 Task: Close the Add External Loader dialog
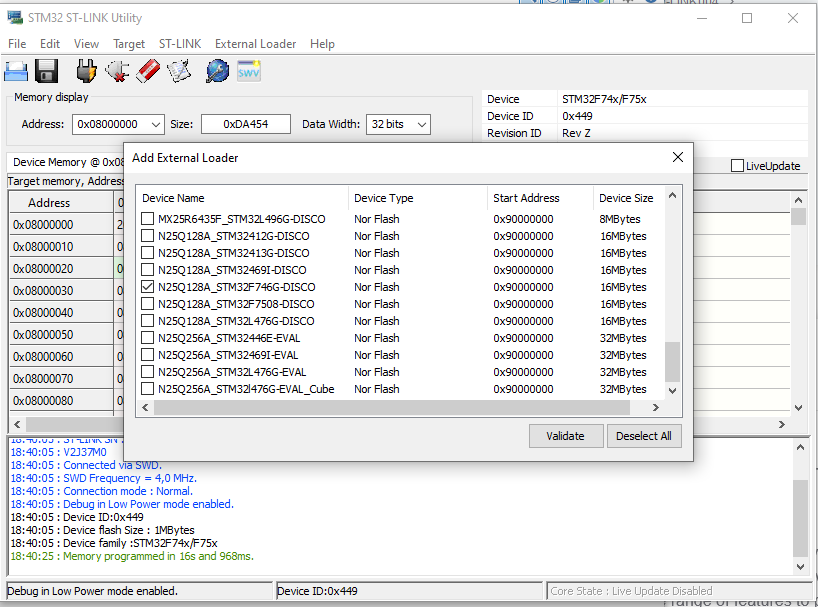click(x=678, y=157)
